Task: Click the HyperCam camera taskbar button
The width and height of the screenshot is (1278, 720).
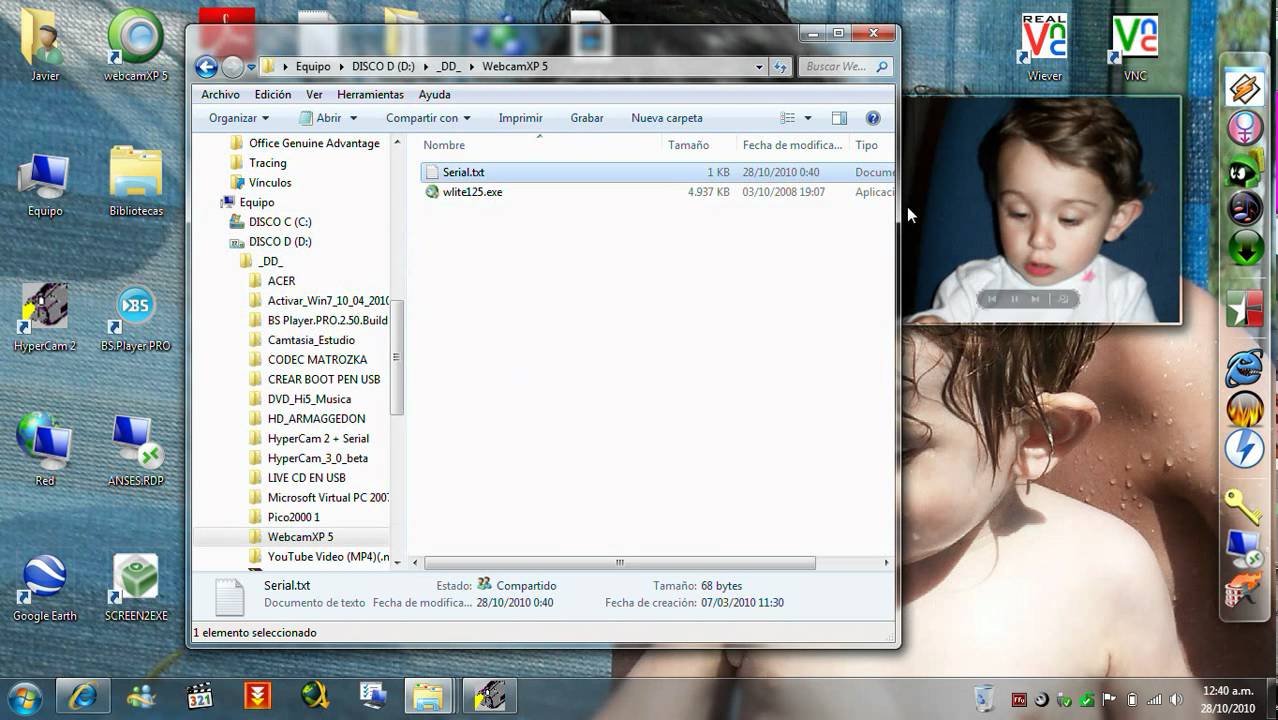Action: (490, 696)
